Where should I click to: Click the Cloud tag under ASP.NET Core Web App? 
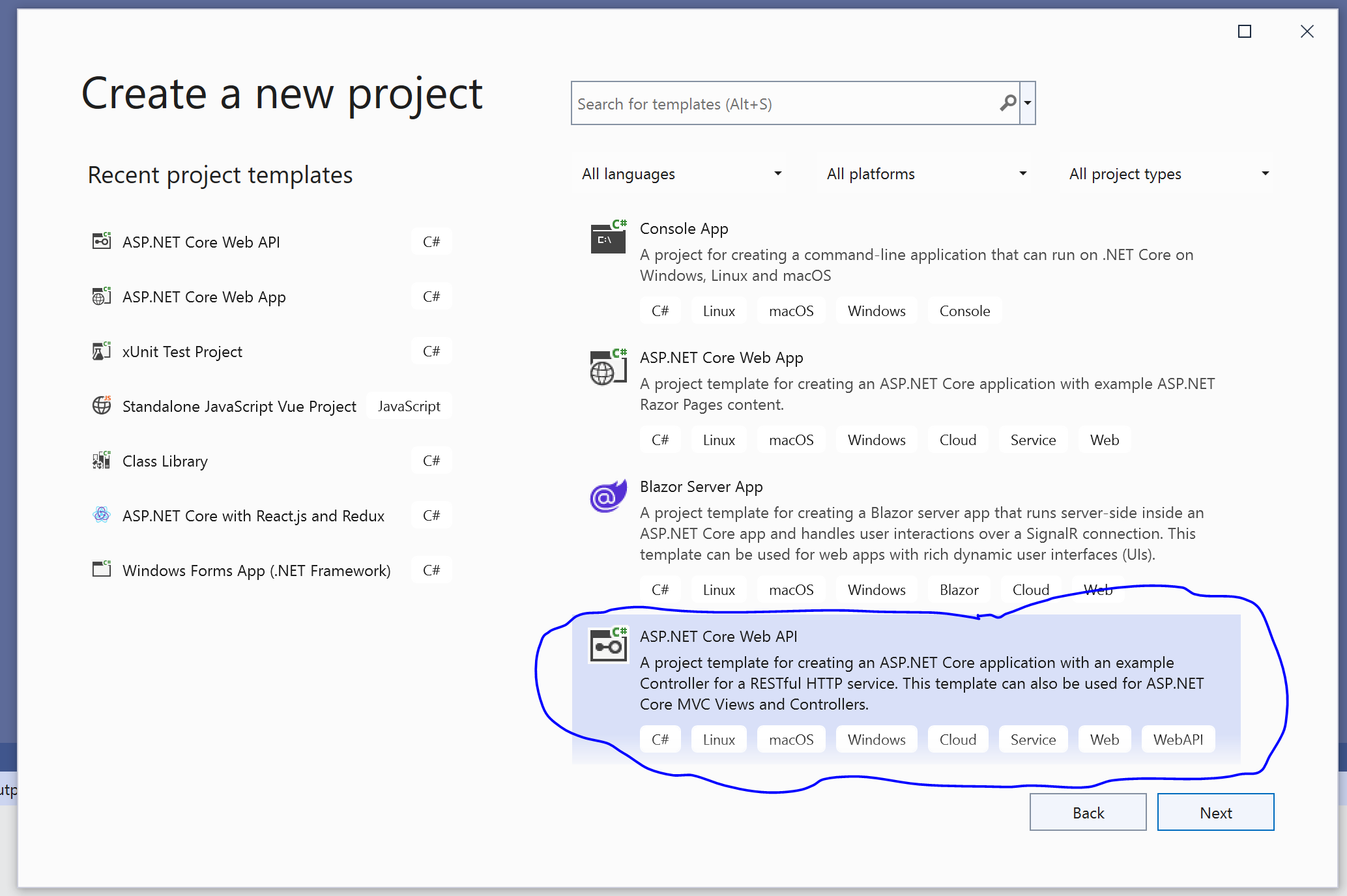tap(957, 440)
